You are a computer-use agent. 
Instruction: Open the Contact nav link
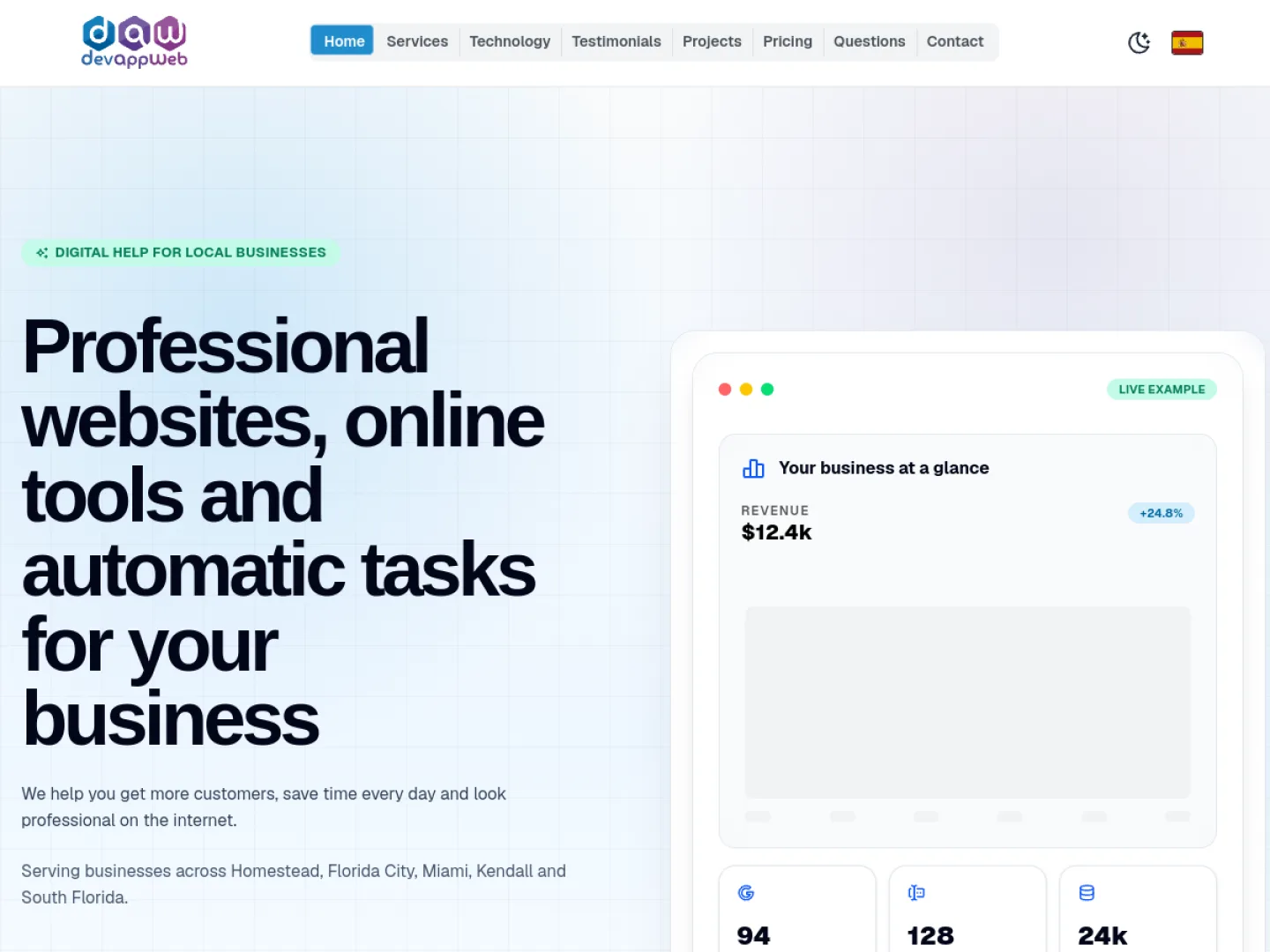pyautogui.click(x=955, y=41)
